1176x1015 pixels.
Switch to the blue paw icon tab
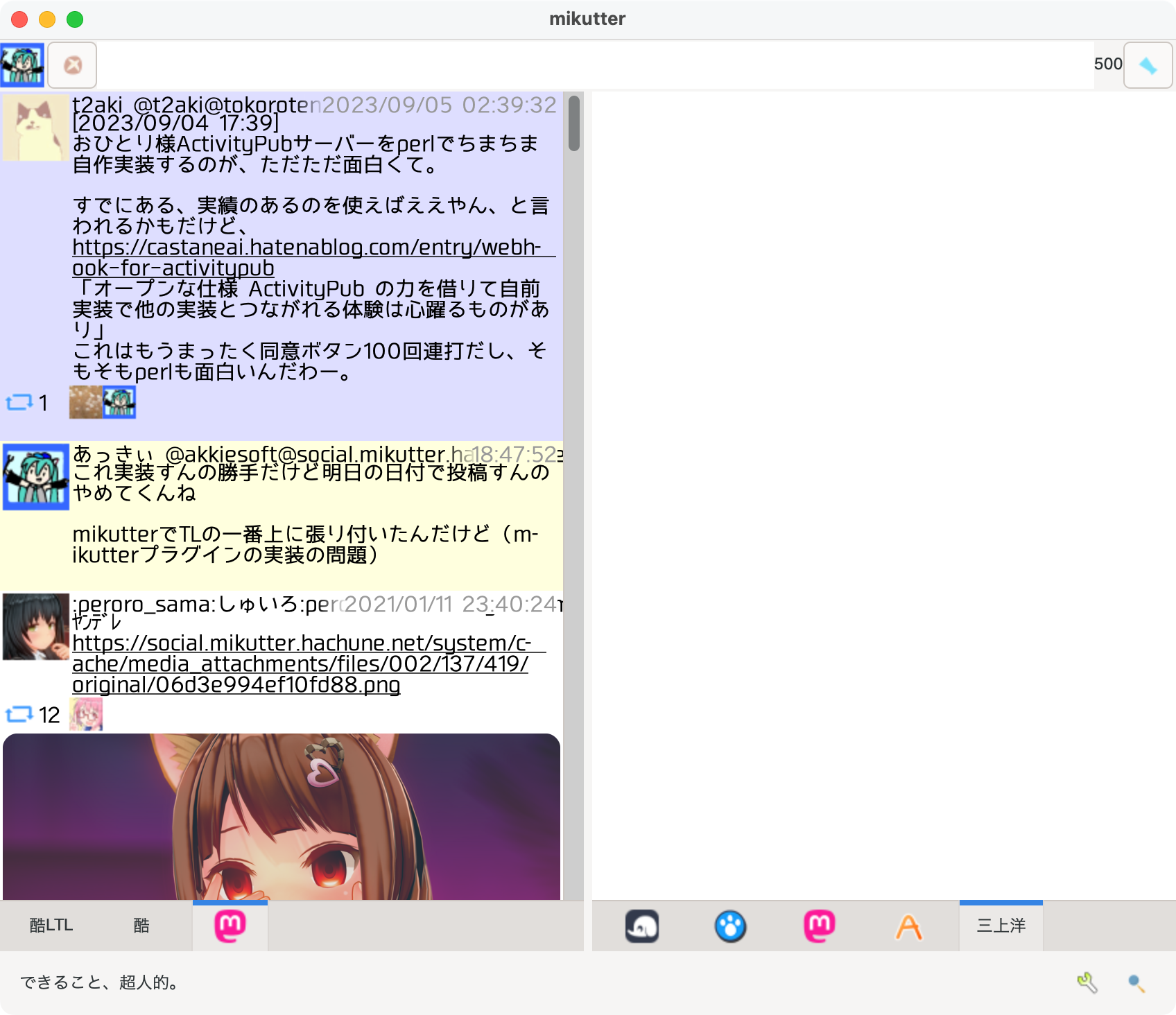point(730,926)
